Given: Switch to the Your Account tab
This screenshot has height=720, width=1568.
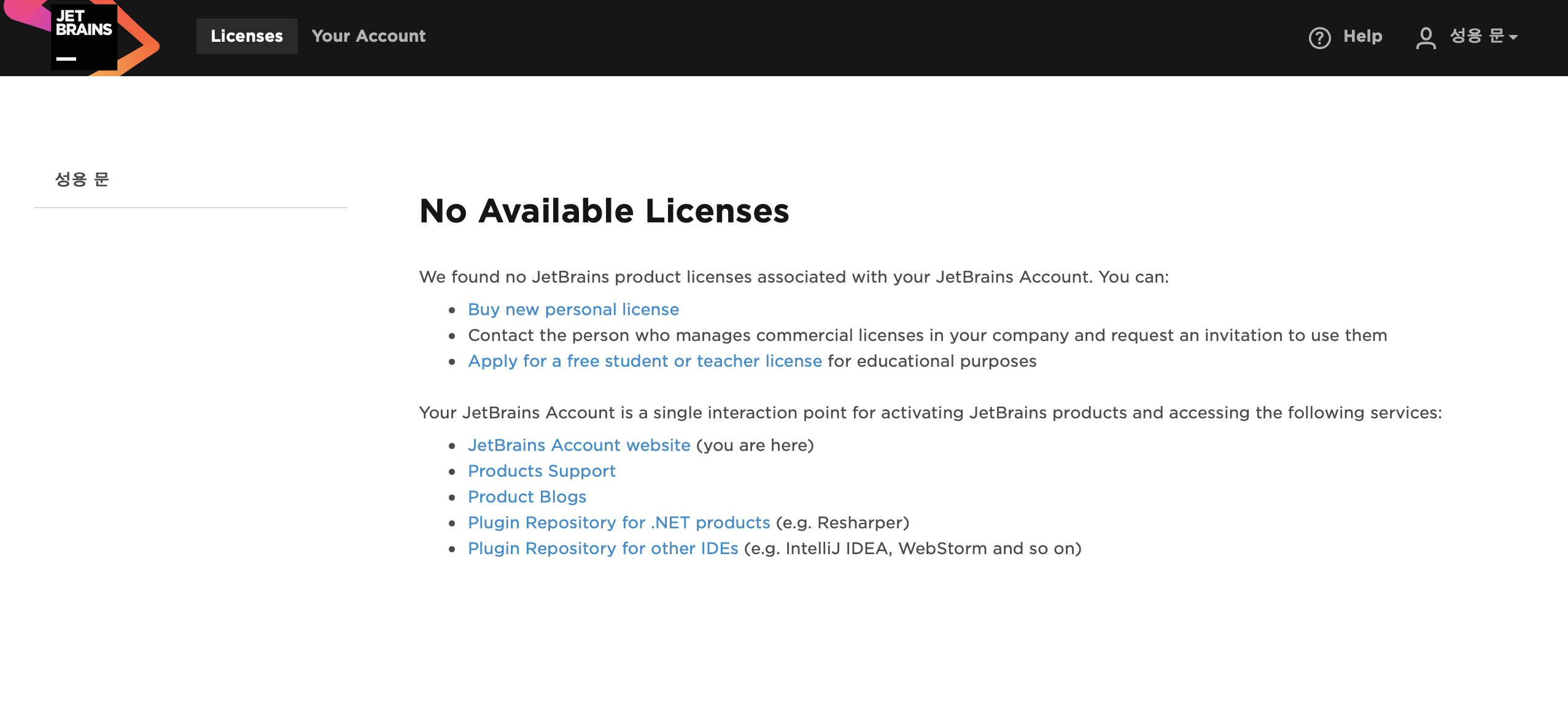Looking at the screenshot, I should pyautogui.click(x=368, y=36).
